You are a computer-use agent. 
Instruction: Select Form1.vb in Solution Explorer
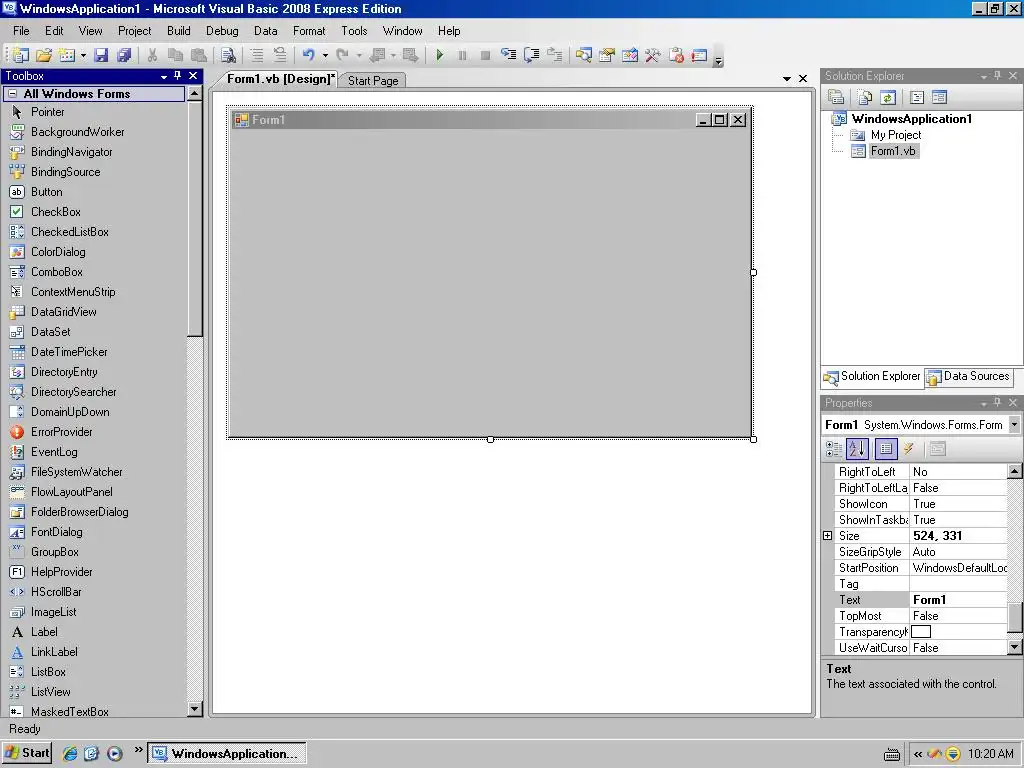pyautogui.click(x=892, y=151)
